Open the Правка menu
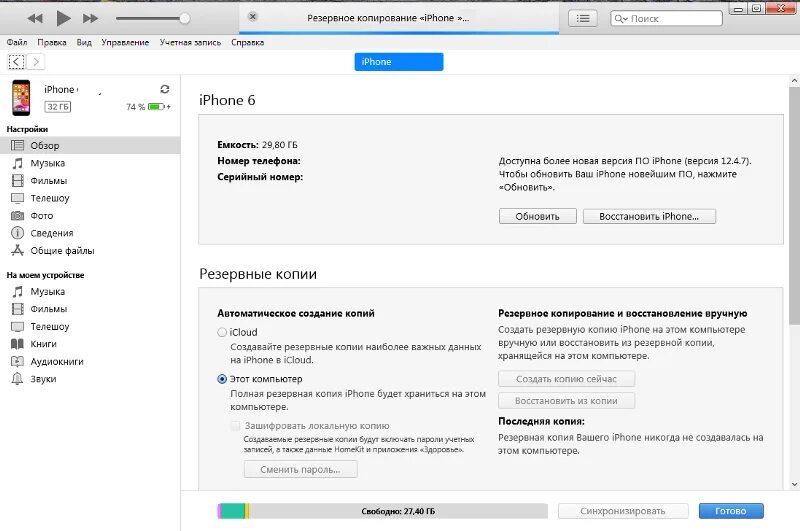The image size is (800, 531). pyautogui.click(x=52, y=42)
